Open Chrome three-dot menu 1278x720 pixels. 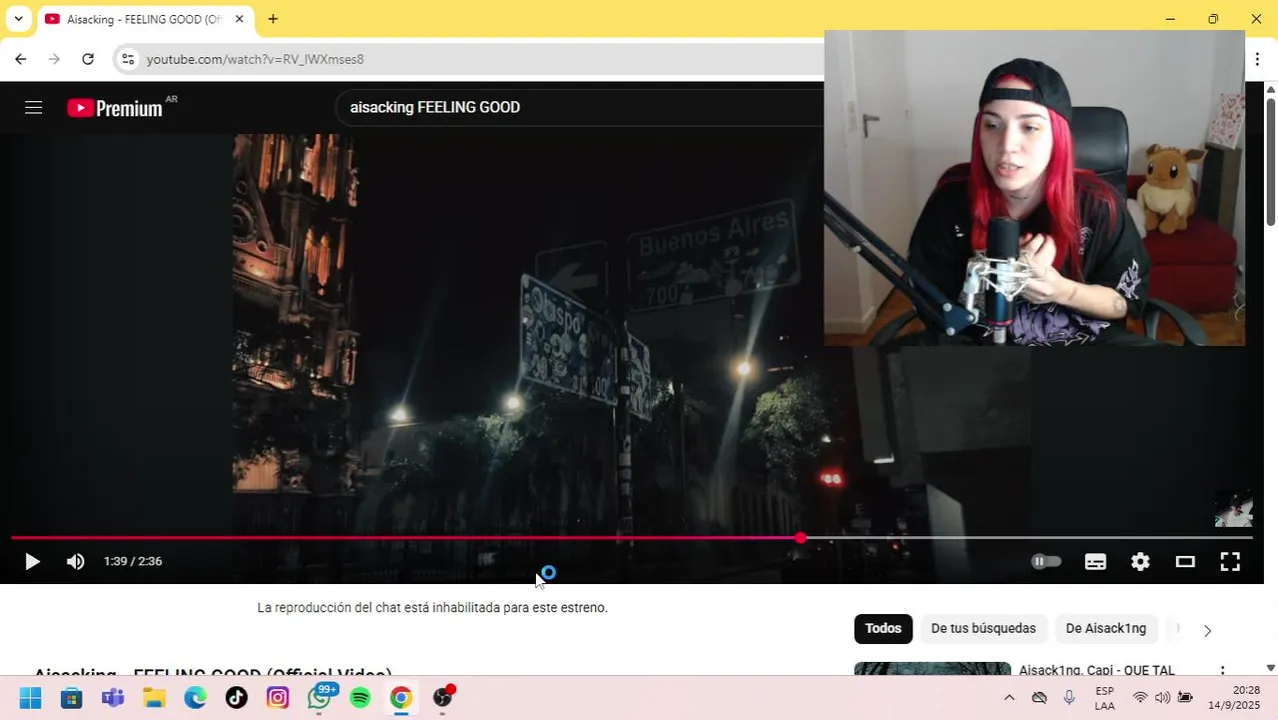coord(1257,59)
